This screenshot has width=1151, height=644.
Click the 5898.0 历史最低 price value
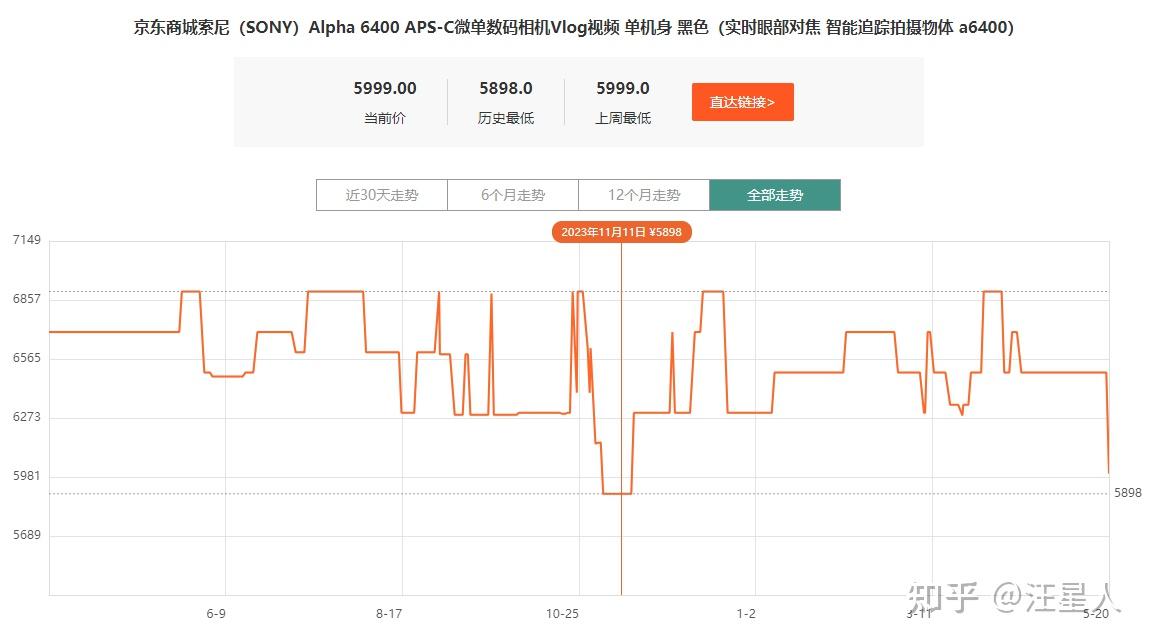[505, 88]
